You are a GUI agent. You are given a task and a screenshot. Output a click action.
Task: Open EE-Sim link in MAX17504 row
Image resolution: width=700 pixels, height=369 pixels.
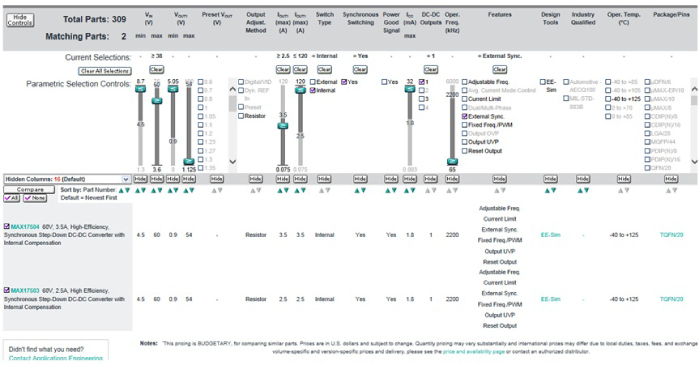pyautogui.click(x=550, y=235)
